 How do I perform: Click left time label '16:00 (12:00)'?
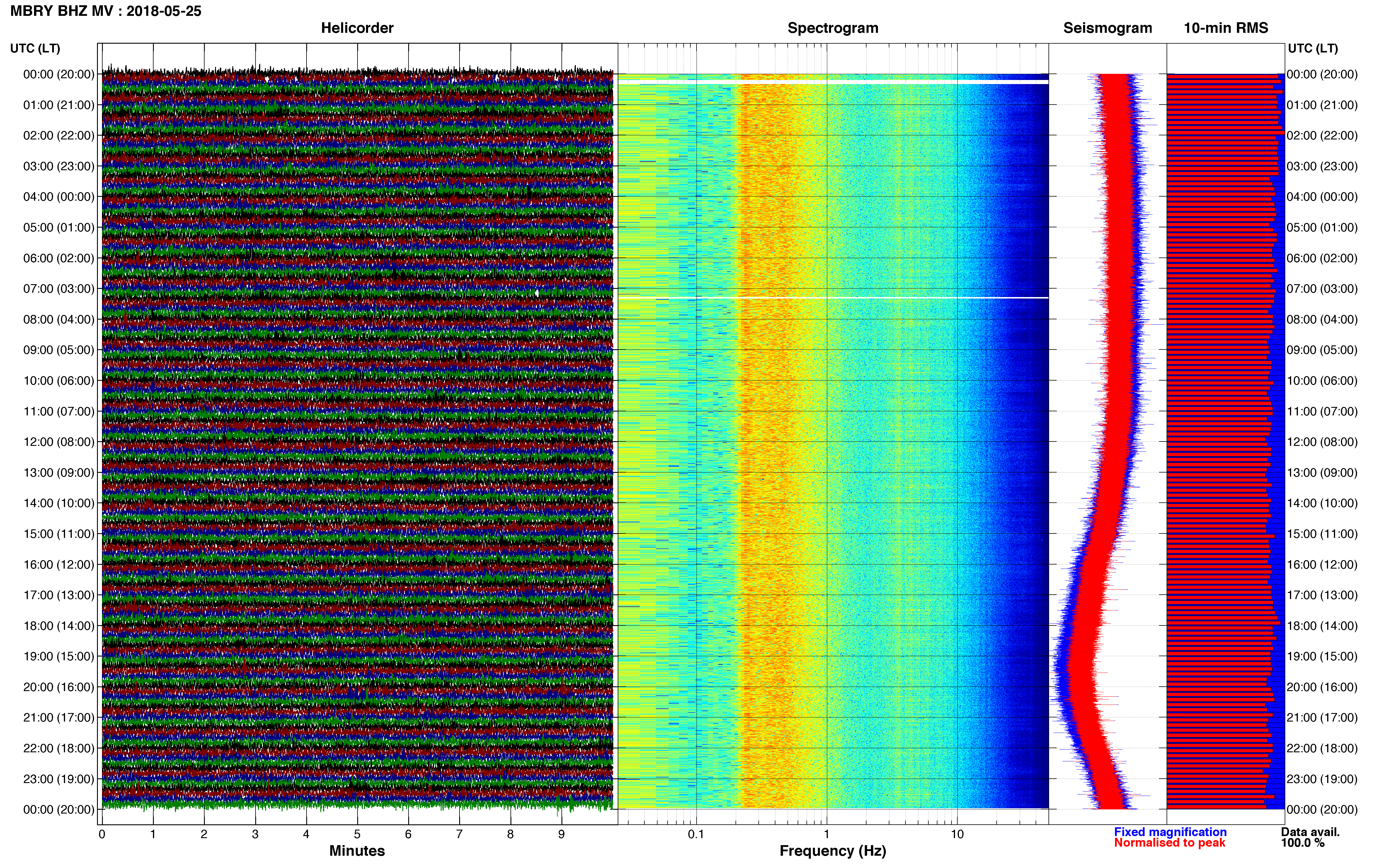click(59, 565)
